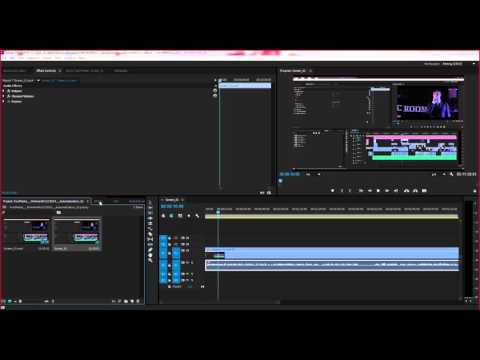Screen dimensions: 480x360
Task: Click Add Marker button in Program monitor
Action: tap(333, 191)
